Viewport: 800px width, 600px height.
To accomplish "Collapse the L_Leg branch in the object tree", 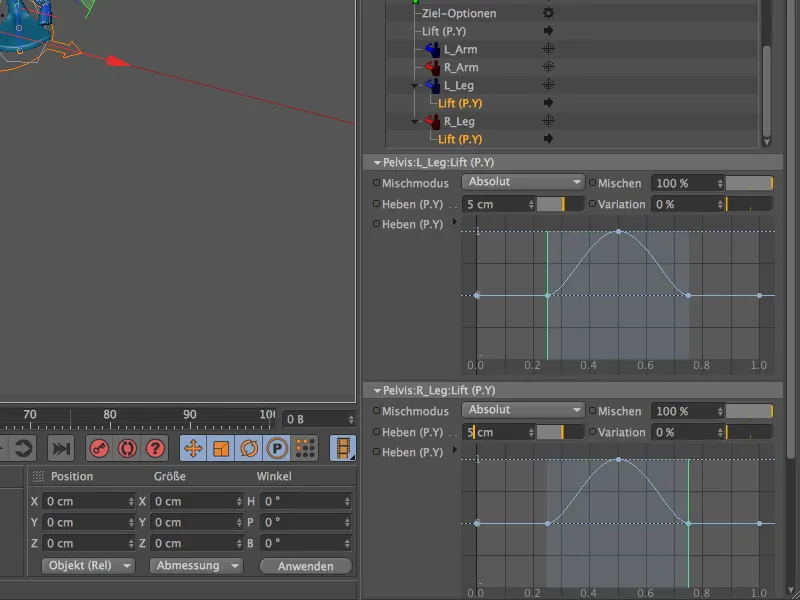I will click(x=414, y=83).
